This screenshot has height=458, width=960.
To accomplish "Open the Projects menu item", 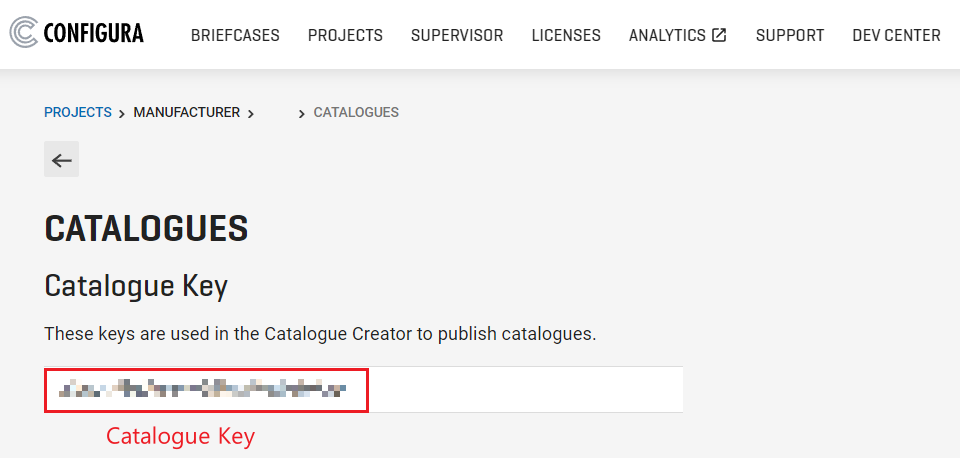I will point(345,36).
